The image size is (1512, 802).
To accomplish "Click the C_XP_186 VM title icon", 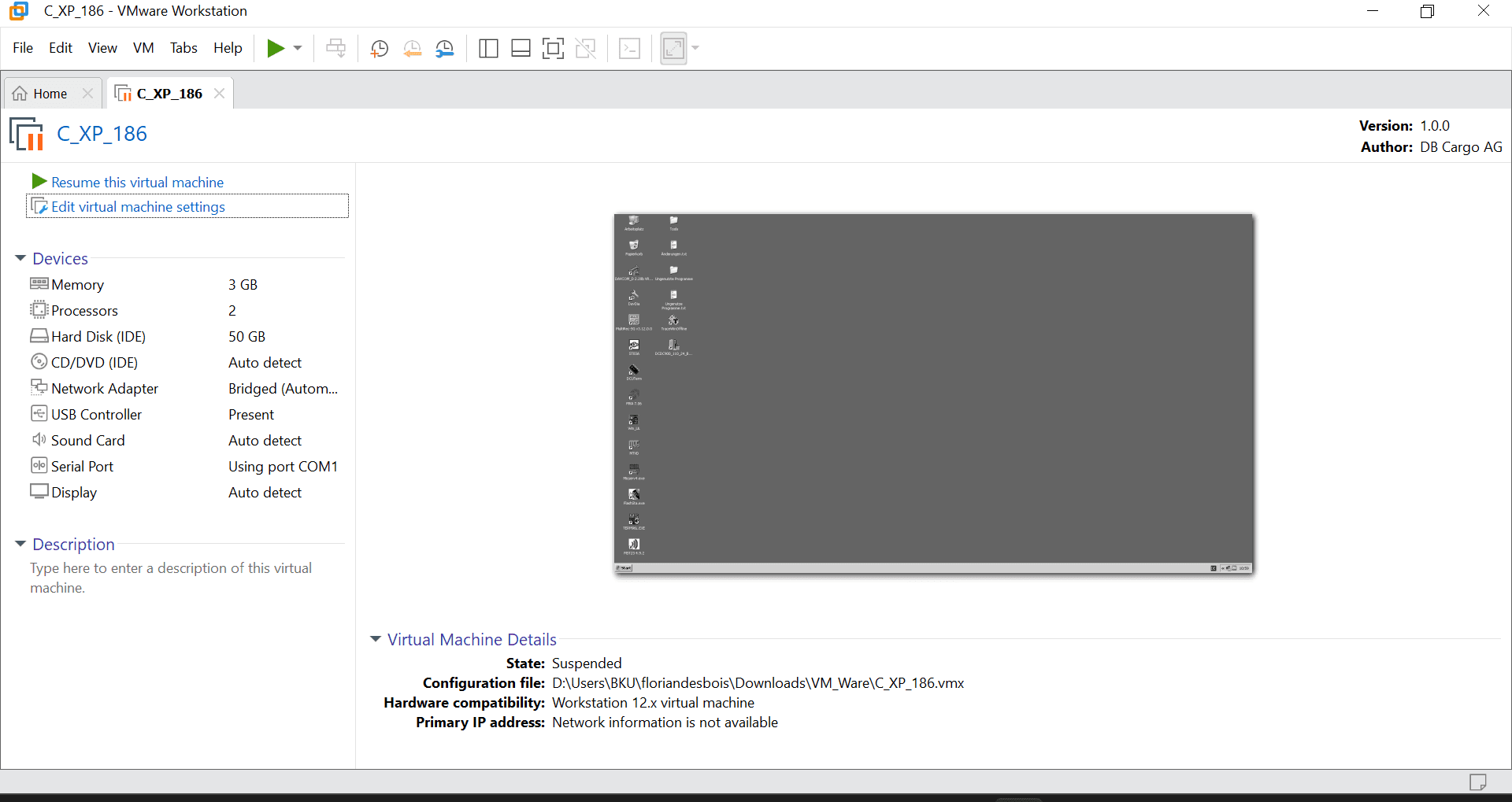I will coord(26,134).
